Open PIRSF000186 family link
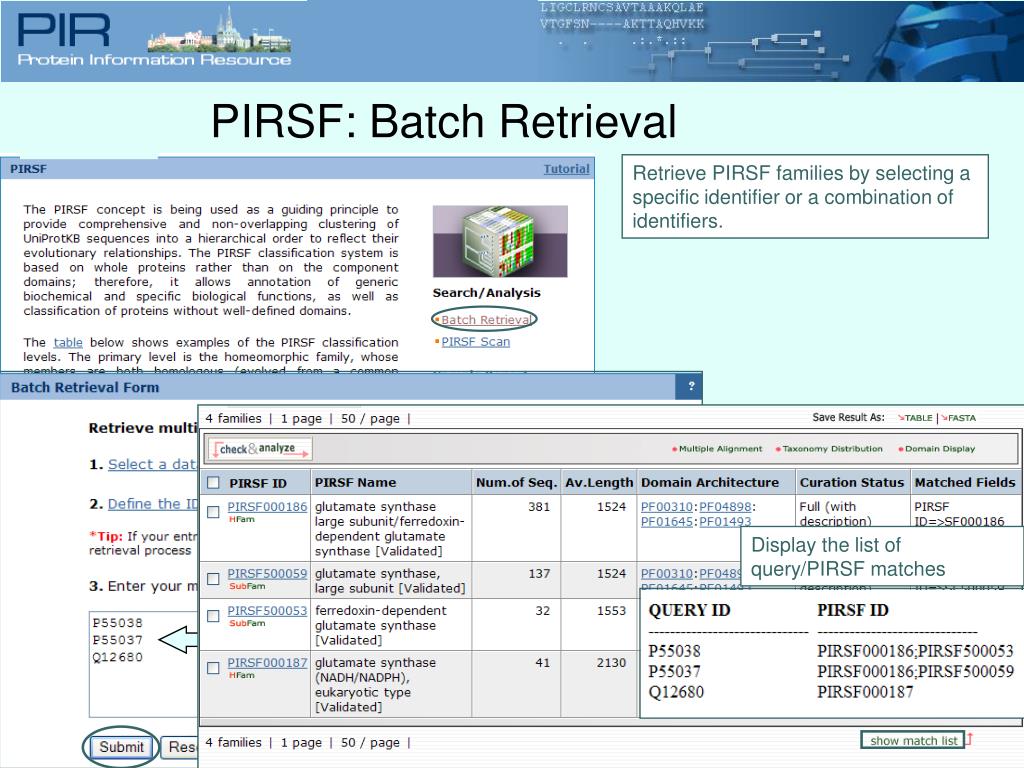Viewport: 1024px width, 768px height. coord(267,507)
